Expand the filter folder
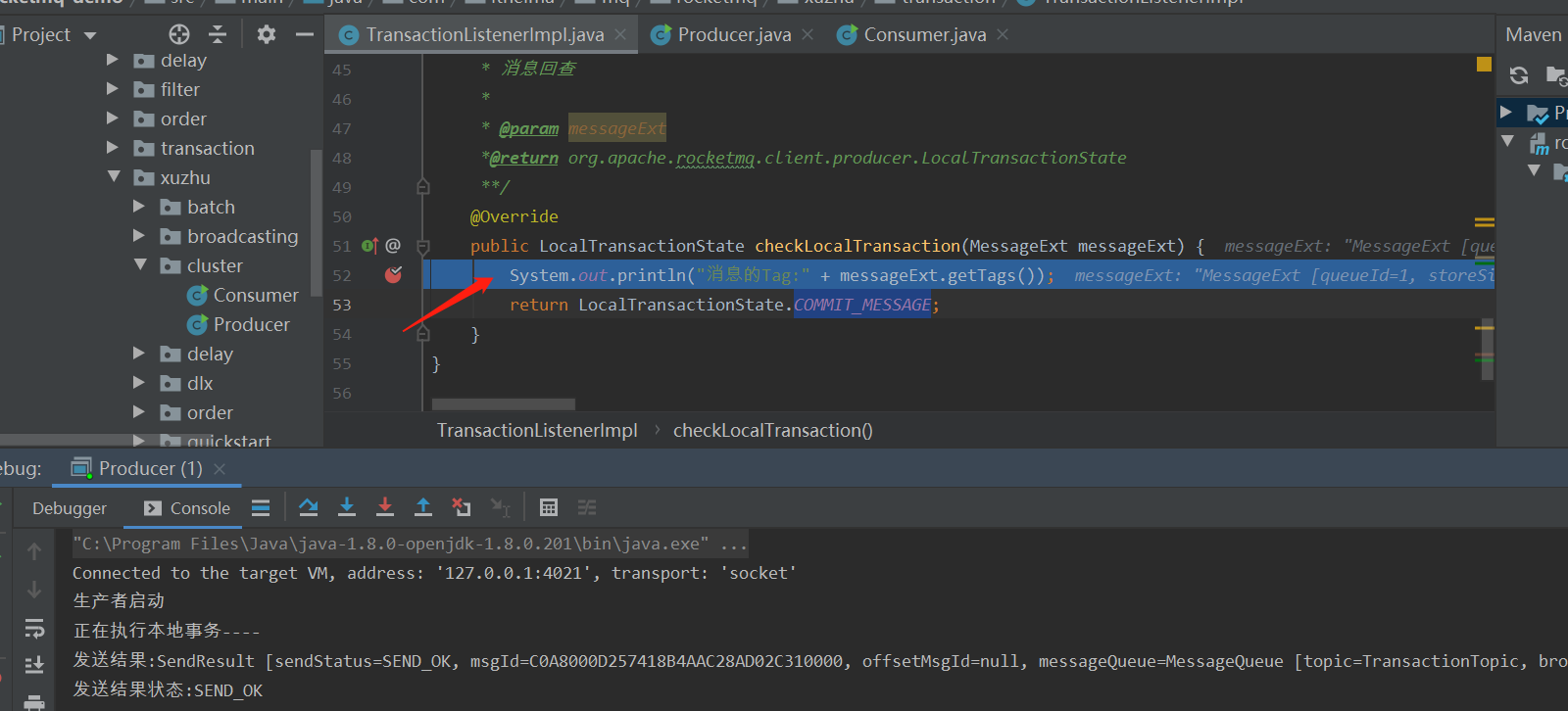Viewport: 1568px width, 711px height. pos(113,89)
